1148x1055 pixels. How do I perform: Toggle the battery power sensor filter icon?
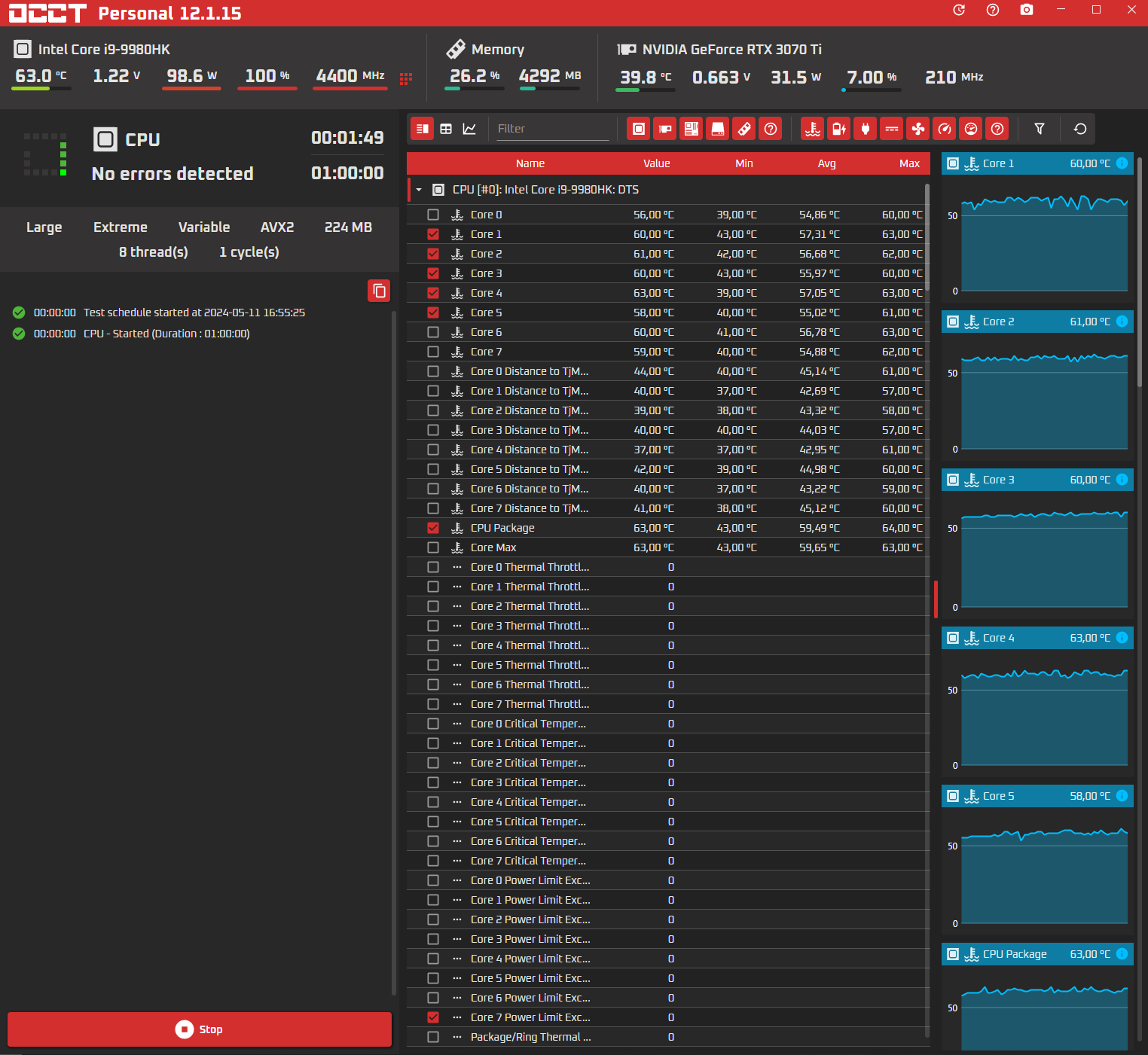point(839,129)
